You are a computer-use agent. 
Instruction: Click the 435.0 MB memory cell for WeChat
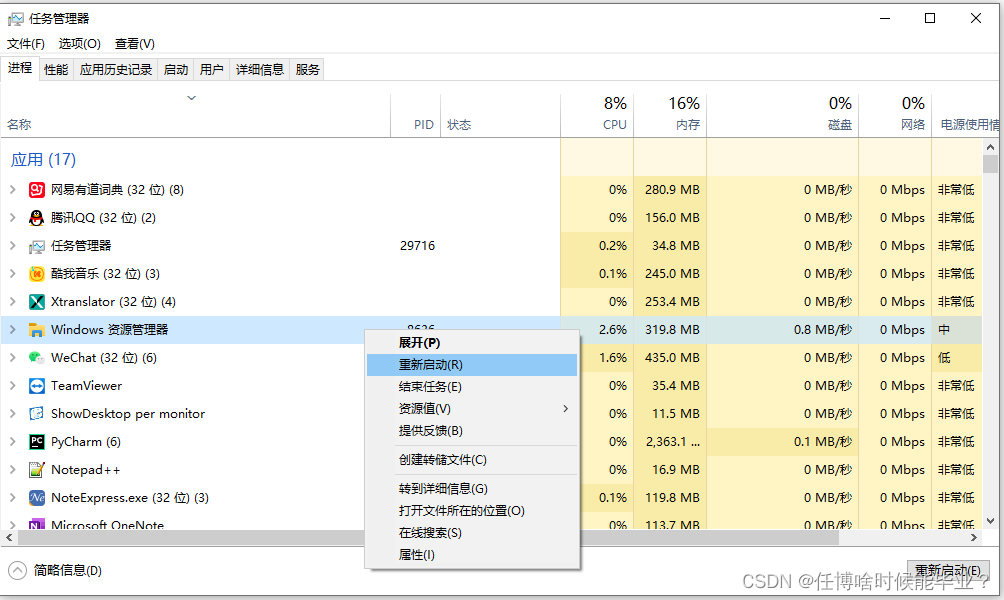672,357
